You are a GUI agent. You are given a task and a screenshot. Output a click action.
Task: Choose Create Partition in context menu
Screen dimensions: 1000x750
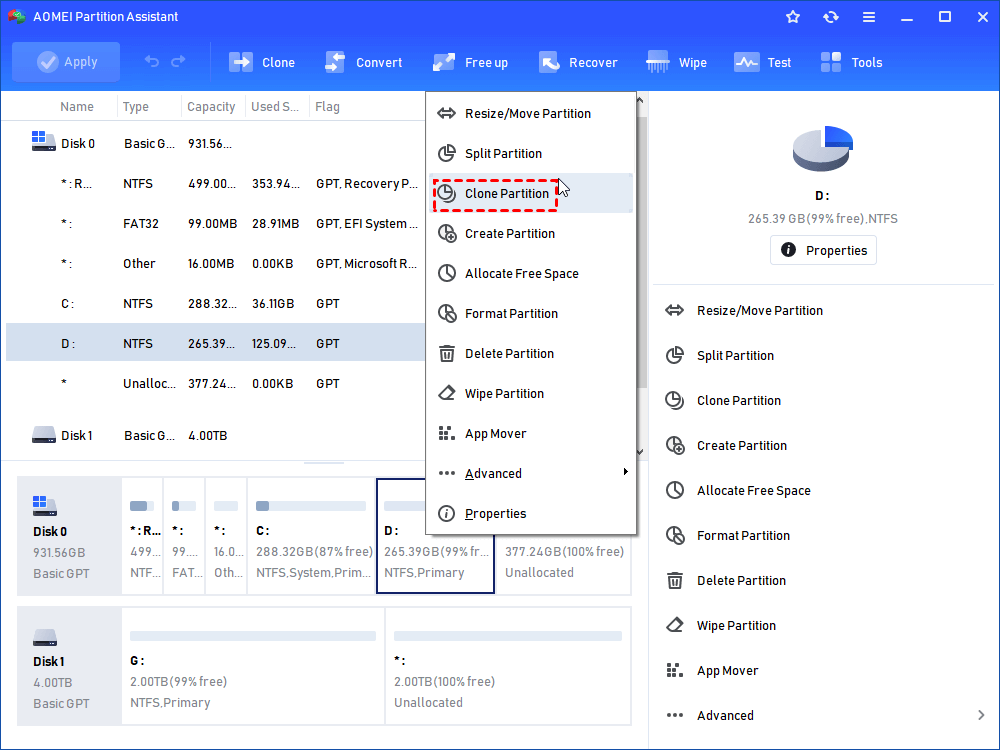coord(531,233)
